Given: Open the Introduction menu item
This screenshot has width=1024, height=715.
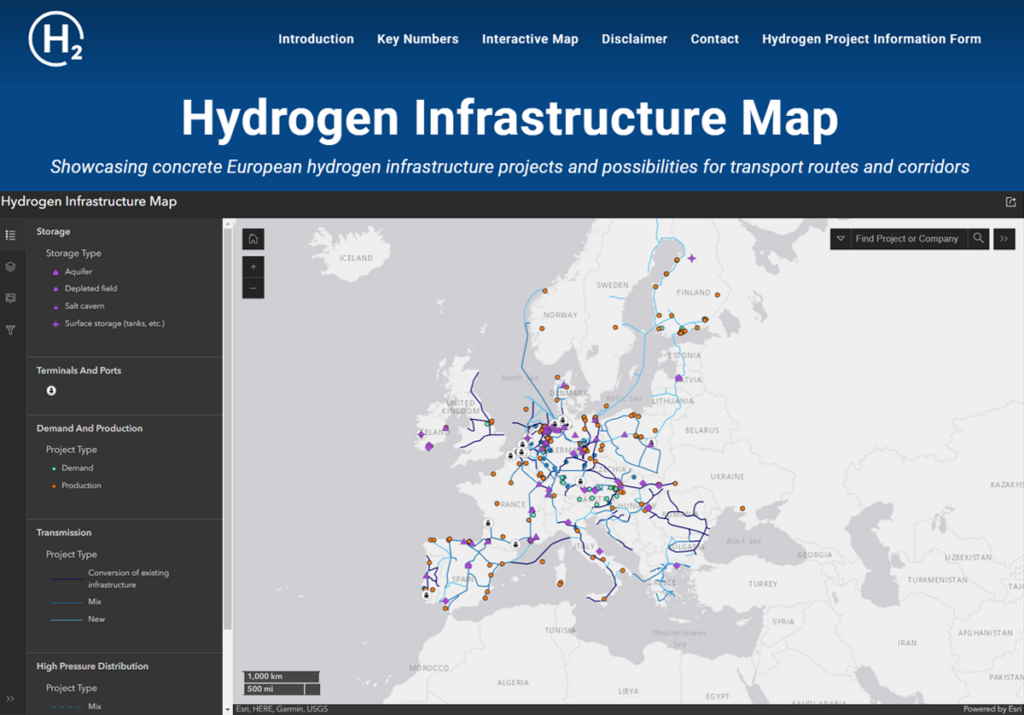Looking at the screenshot, I should (x=316, y=39).
